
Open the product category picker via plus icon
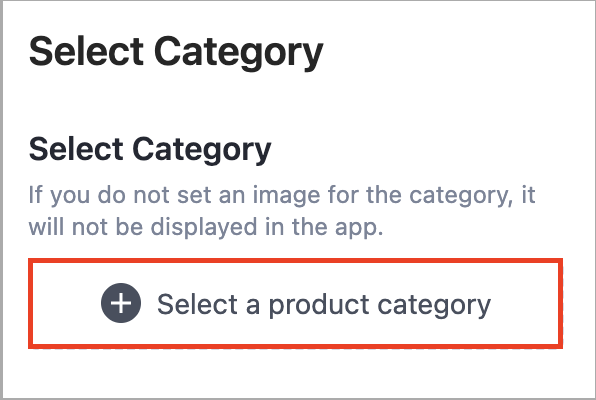121,303
